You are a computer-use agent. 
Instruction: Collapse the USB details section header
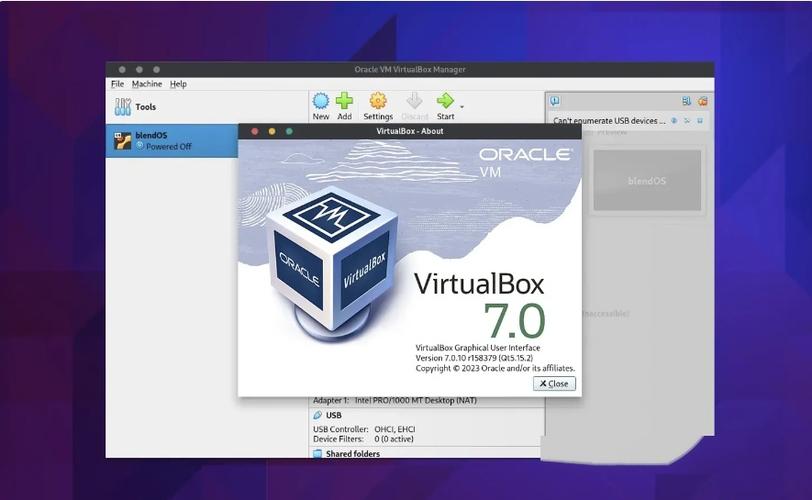coord(333,415)
